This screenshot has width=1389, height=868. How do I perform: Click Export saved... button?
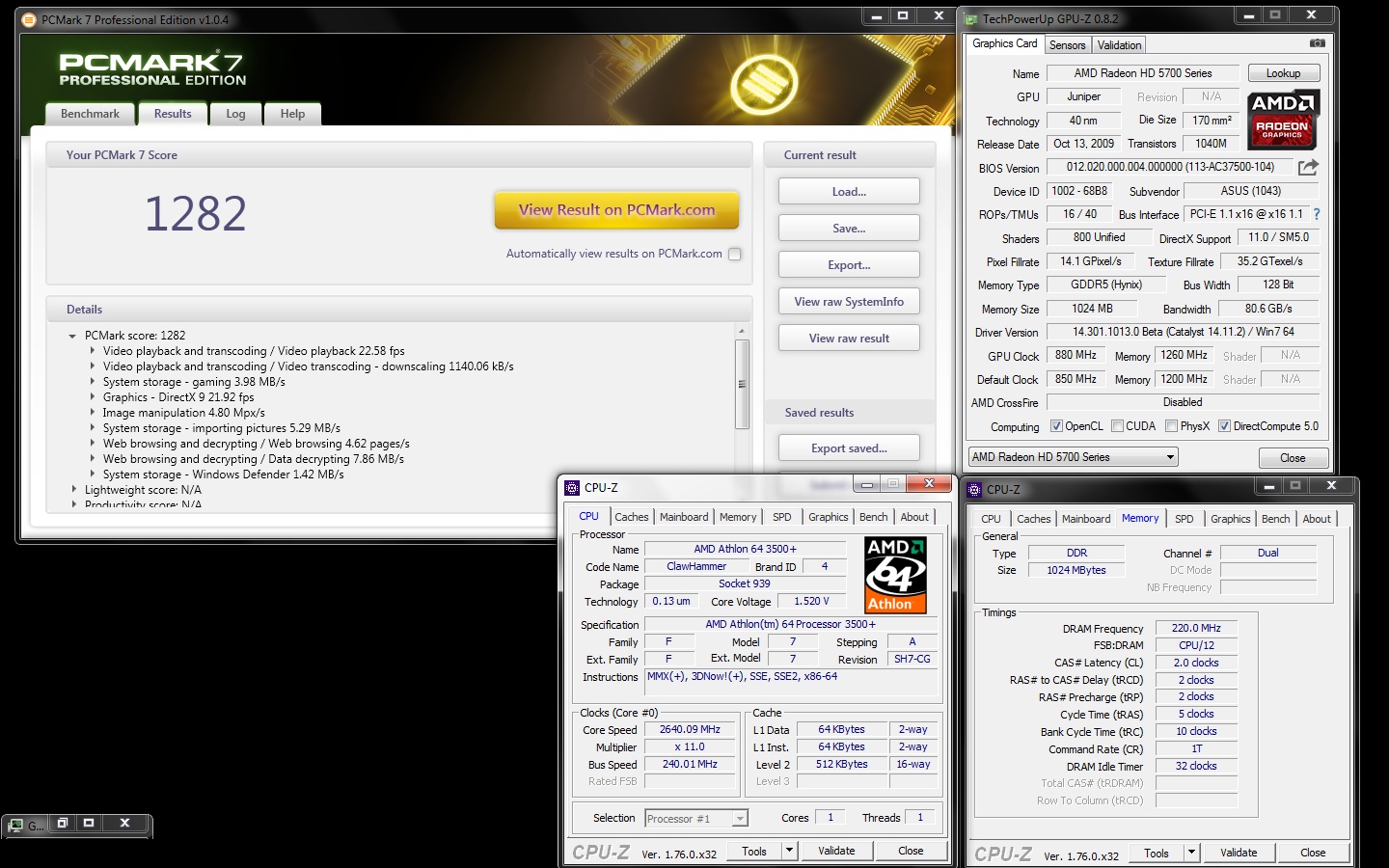(849, 448)
